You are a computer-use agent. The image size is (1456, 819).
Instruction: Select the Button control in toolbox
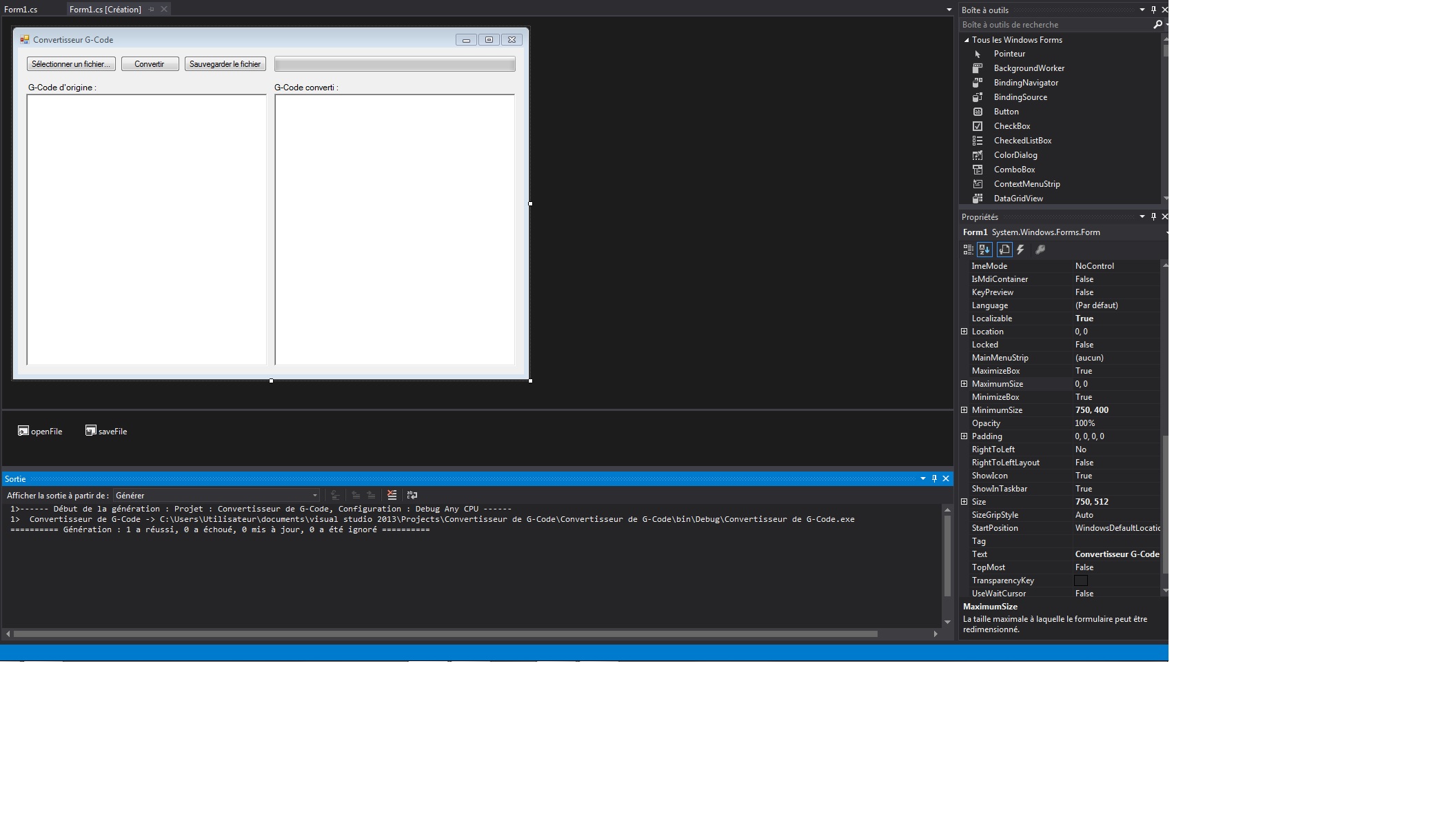[1005, 112]
